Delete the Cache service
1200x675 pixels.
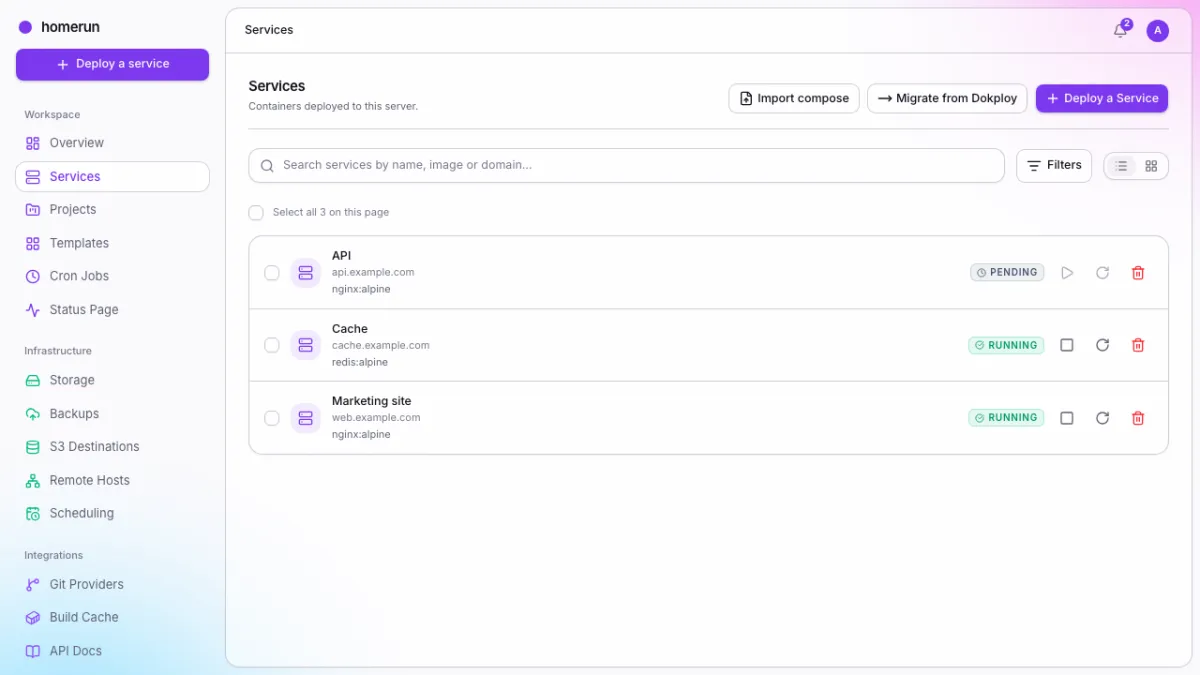(x=1137, y=345)
